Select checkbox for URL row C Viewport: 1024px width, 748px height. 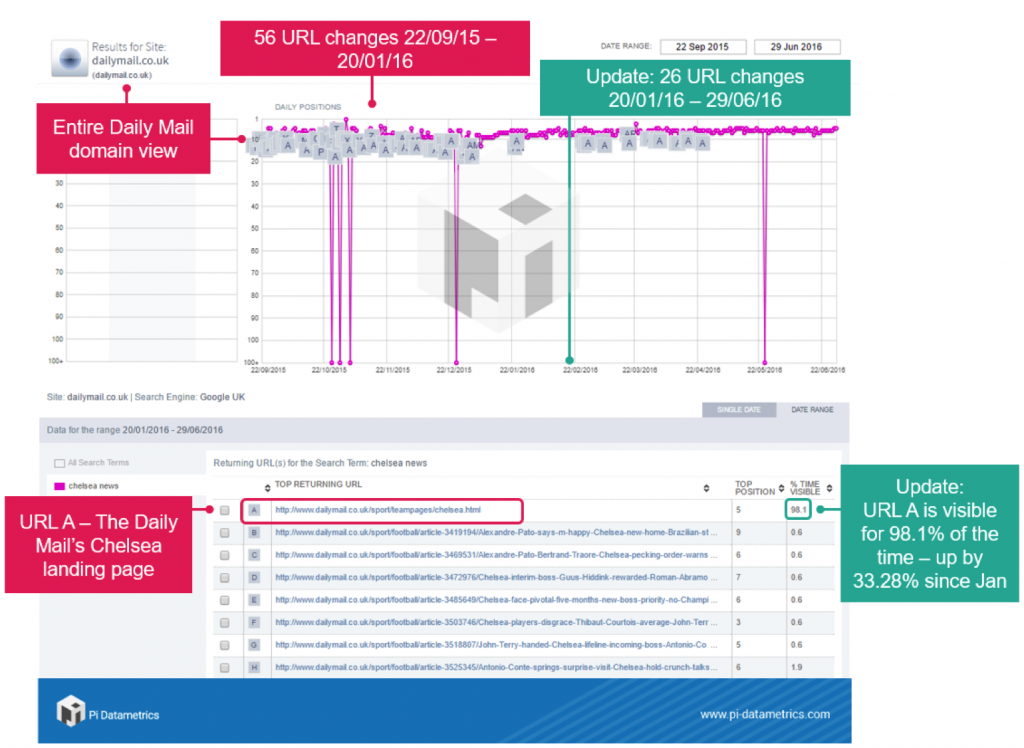click(225, 555)
